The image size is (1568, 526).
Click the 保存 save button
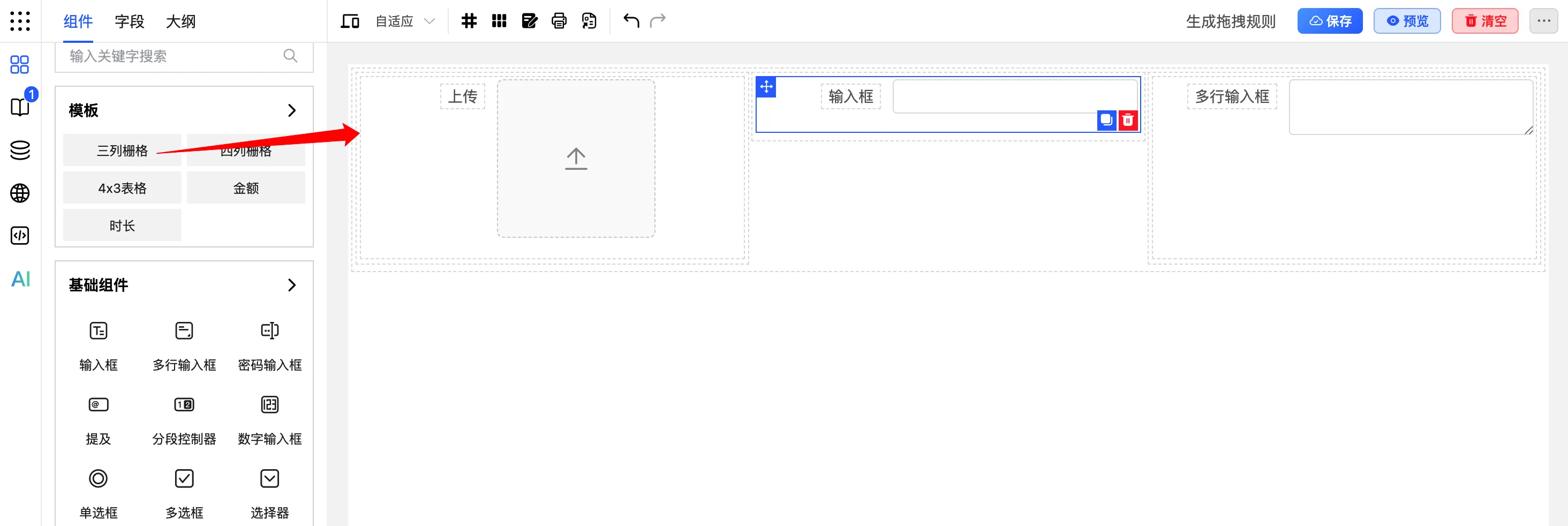coord(1330,20)
